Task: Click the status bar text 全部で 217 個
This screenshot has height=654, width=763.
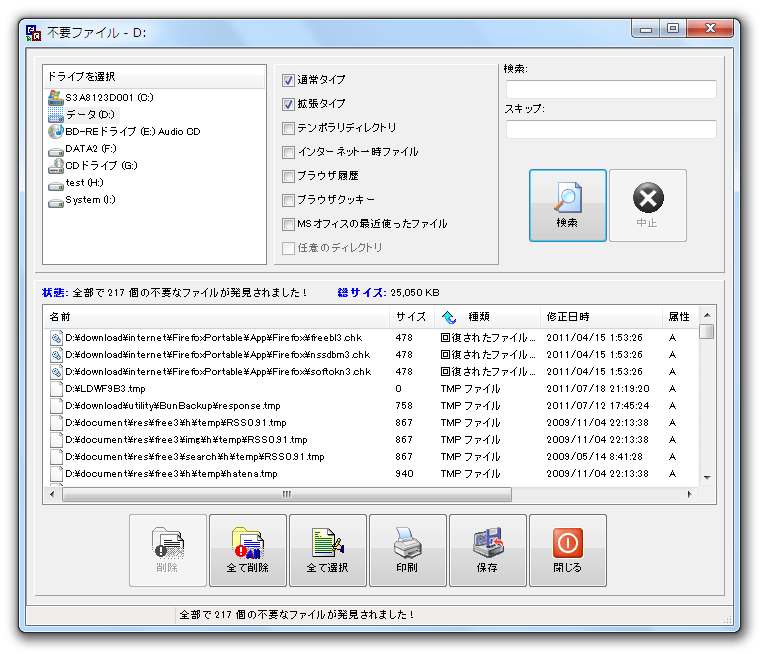Action: pyautogui.click(x=297, y=615)
